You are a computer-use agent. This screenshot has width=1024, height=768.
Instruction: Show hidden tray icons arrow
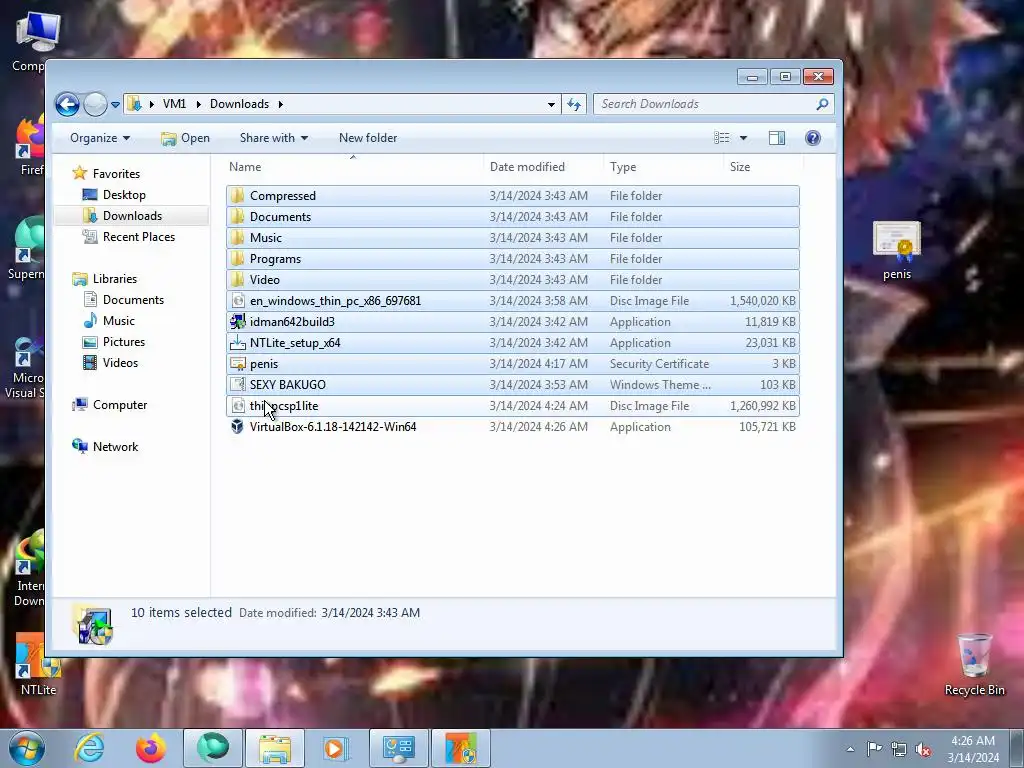click(x=850, y=749)
